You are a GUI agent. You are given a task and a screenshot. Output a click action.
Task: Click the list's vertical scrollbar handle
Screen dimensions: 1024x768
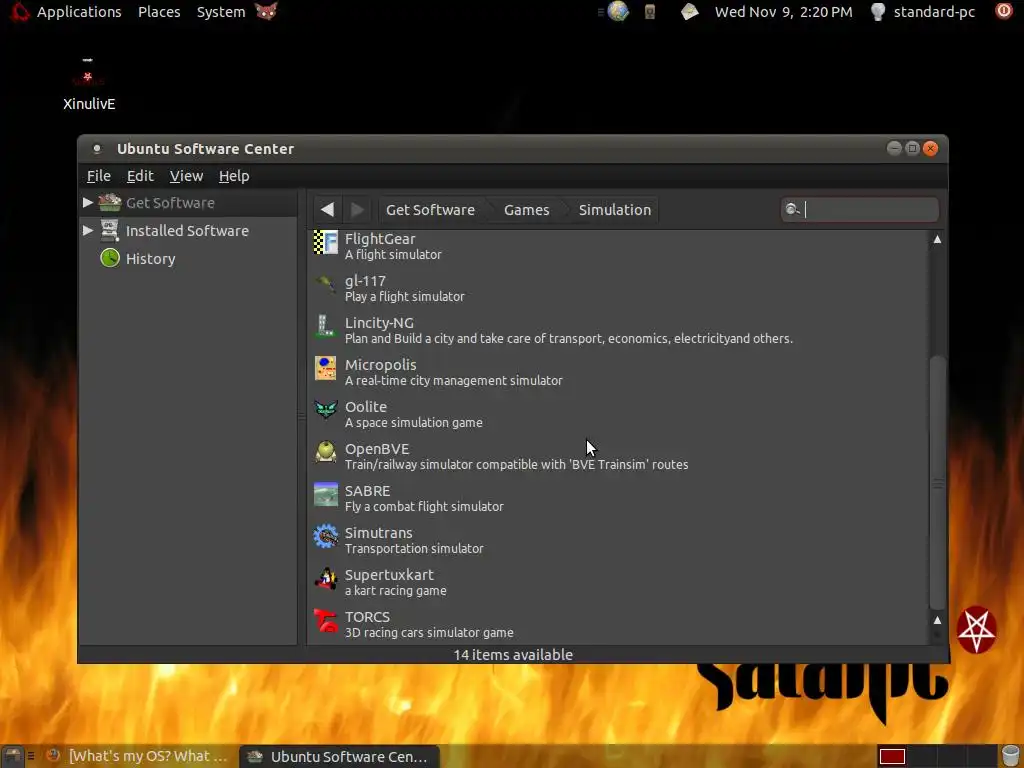point(938,483)
